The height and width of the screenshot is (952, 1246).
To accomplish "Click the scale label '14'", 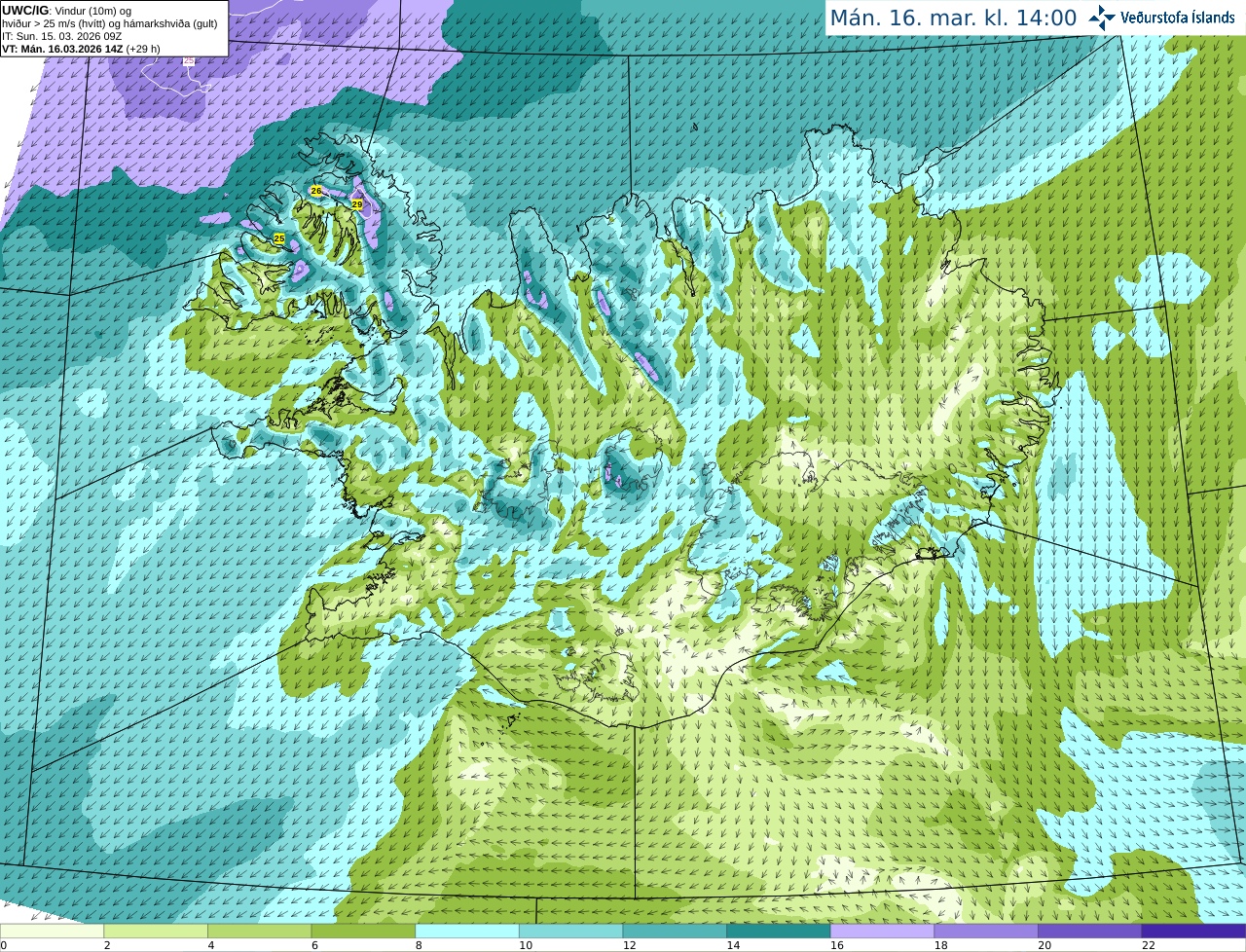I will [733, 945].
